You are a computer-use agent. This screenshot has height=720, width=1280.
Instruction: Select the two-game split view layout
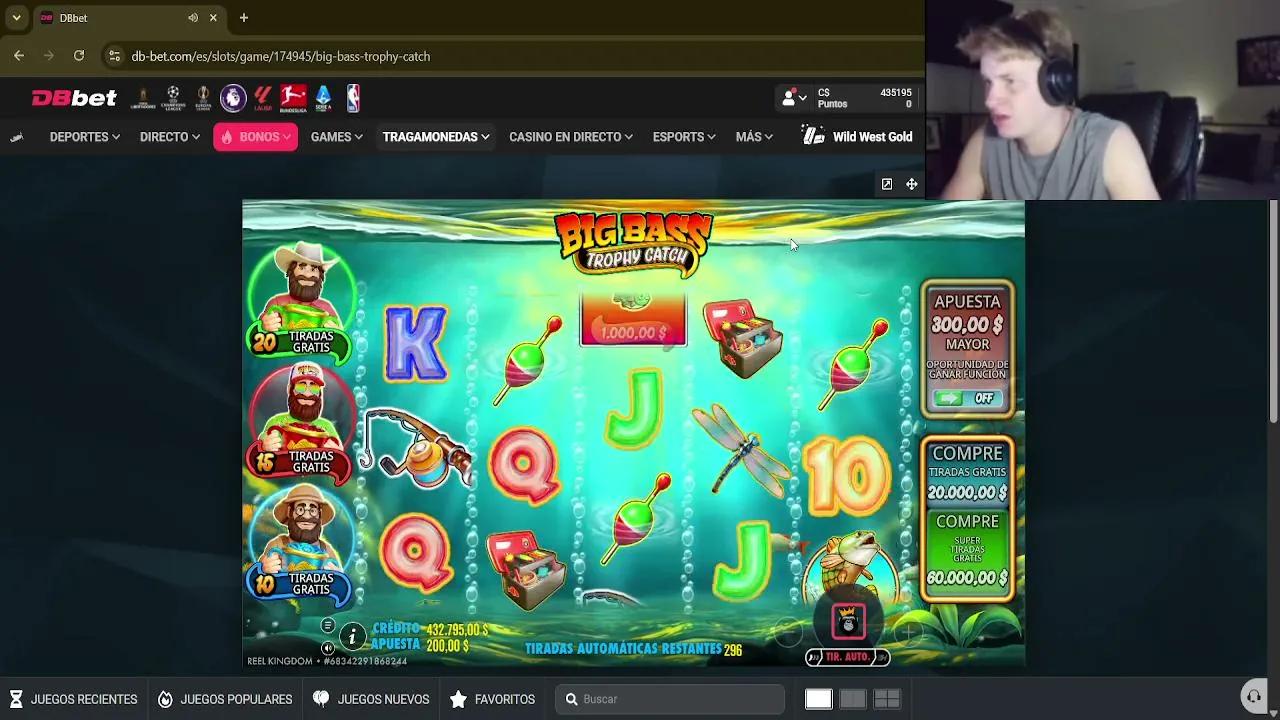click(x=853, y=699)
